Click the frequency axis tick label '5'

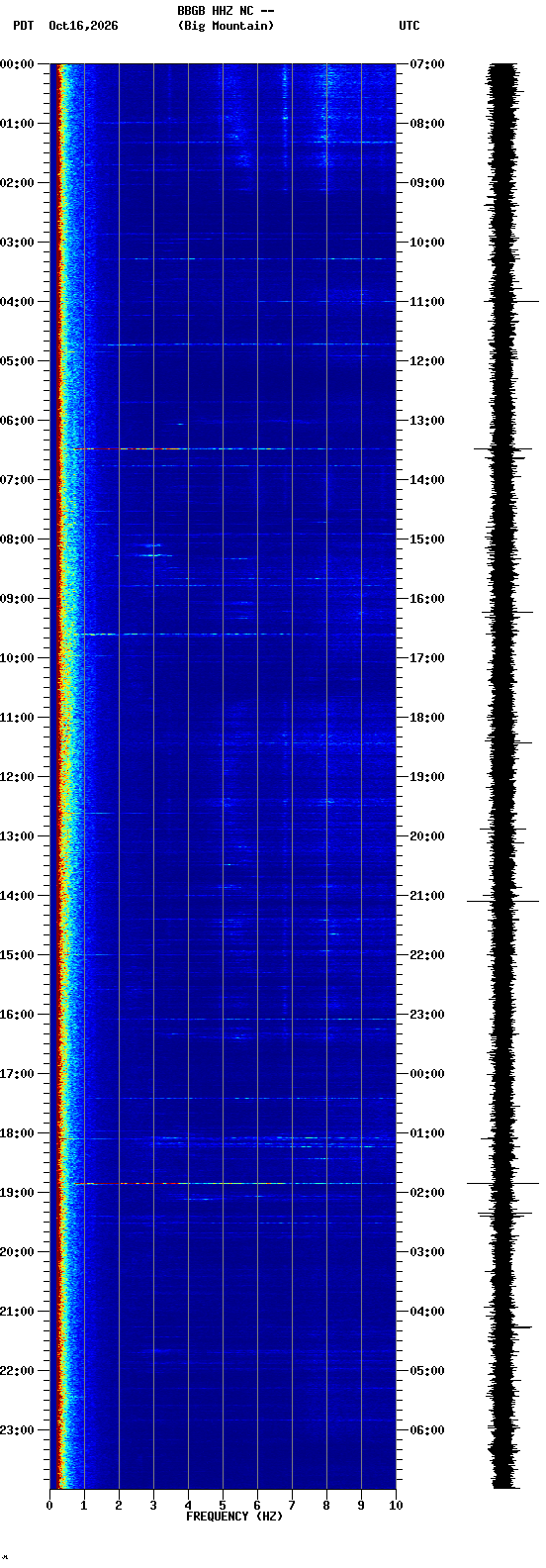click(223, 1506)
